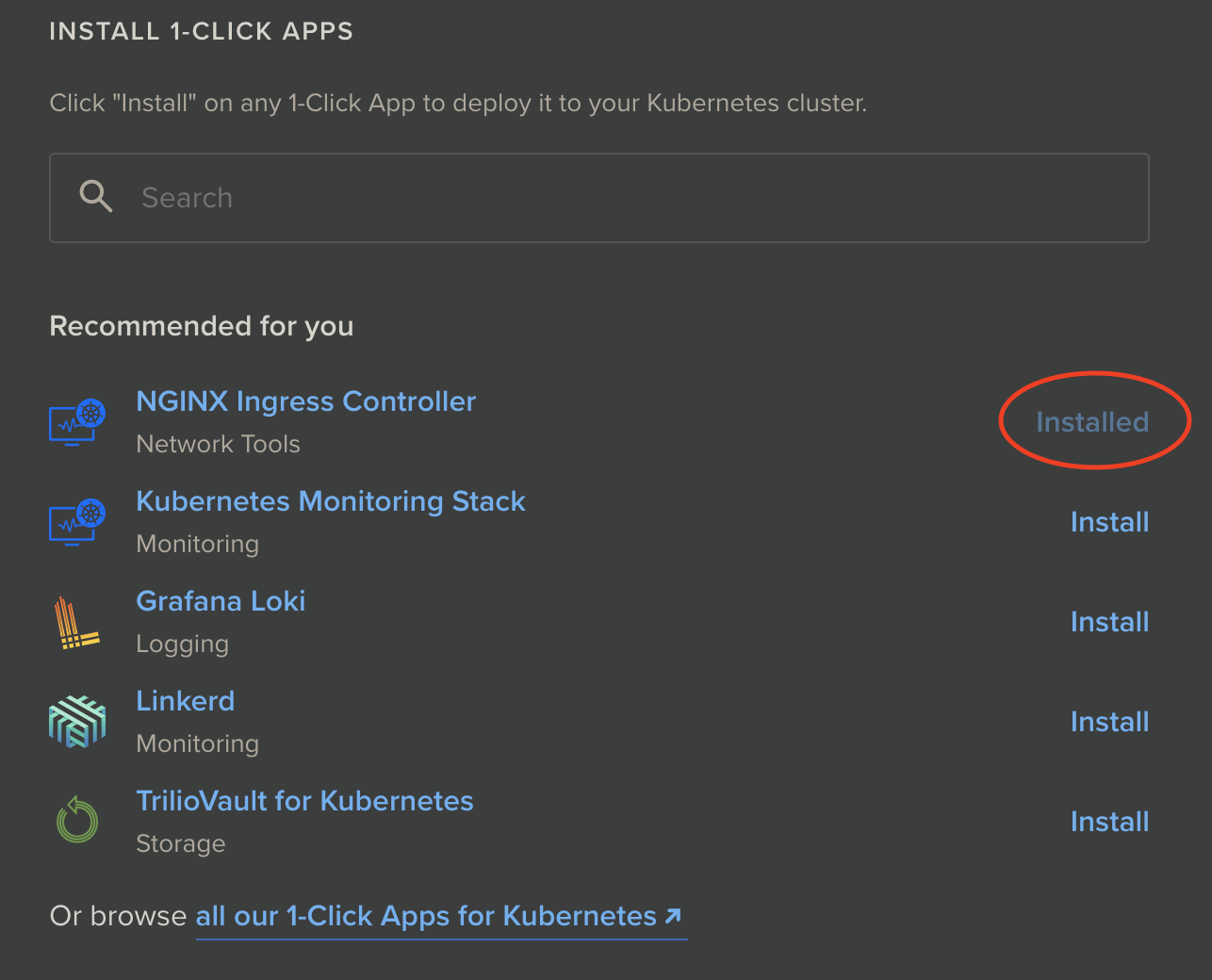Click the Recommended for you heading
This screenshot has height=980, width=1212.
202,326
